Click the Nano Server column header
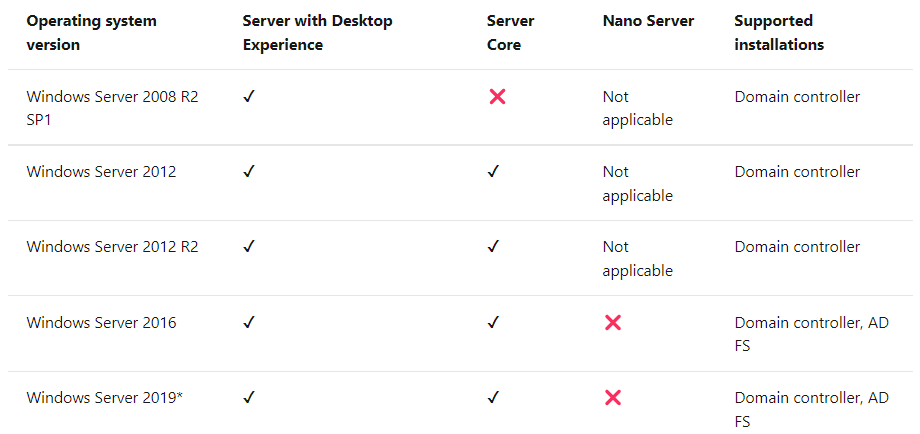 pyautogui.click(x=648, y=21)
